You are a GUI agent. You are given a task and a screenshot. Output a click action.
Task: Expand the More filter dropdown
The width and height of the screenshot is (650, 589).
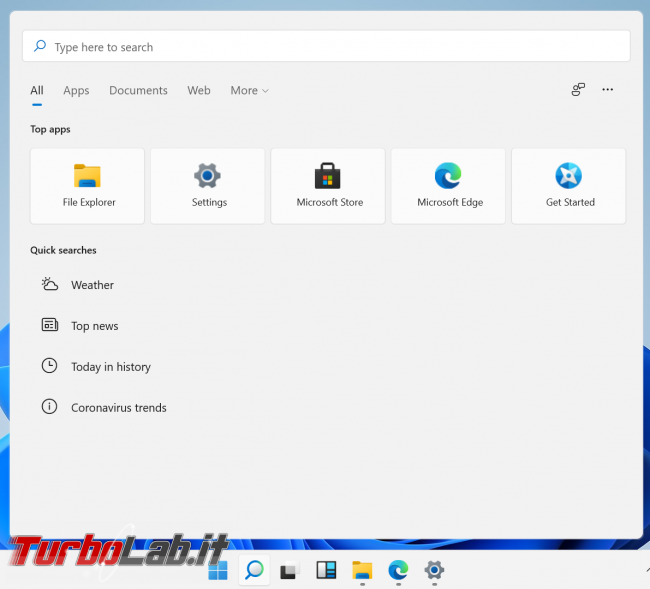[250, 90]
